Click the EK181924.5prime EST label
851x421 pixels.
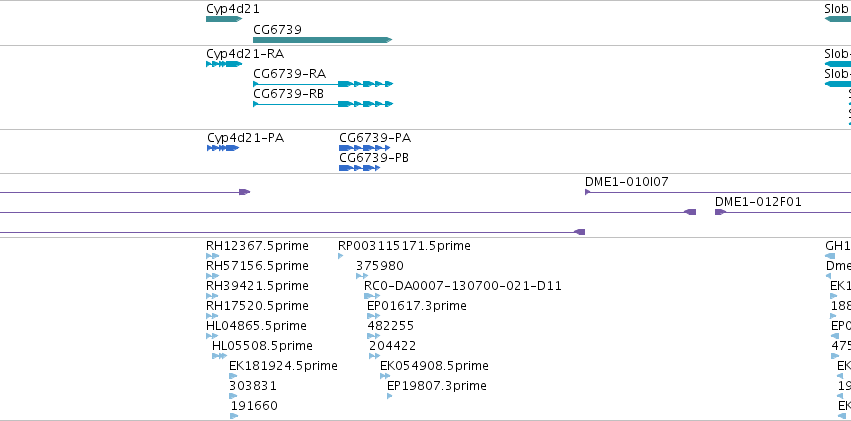[x=283, y=366]
